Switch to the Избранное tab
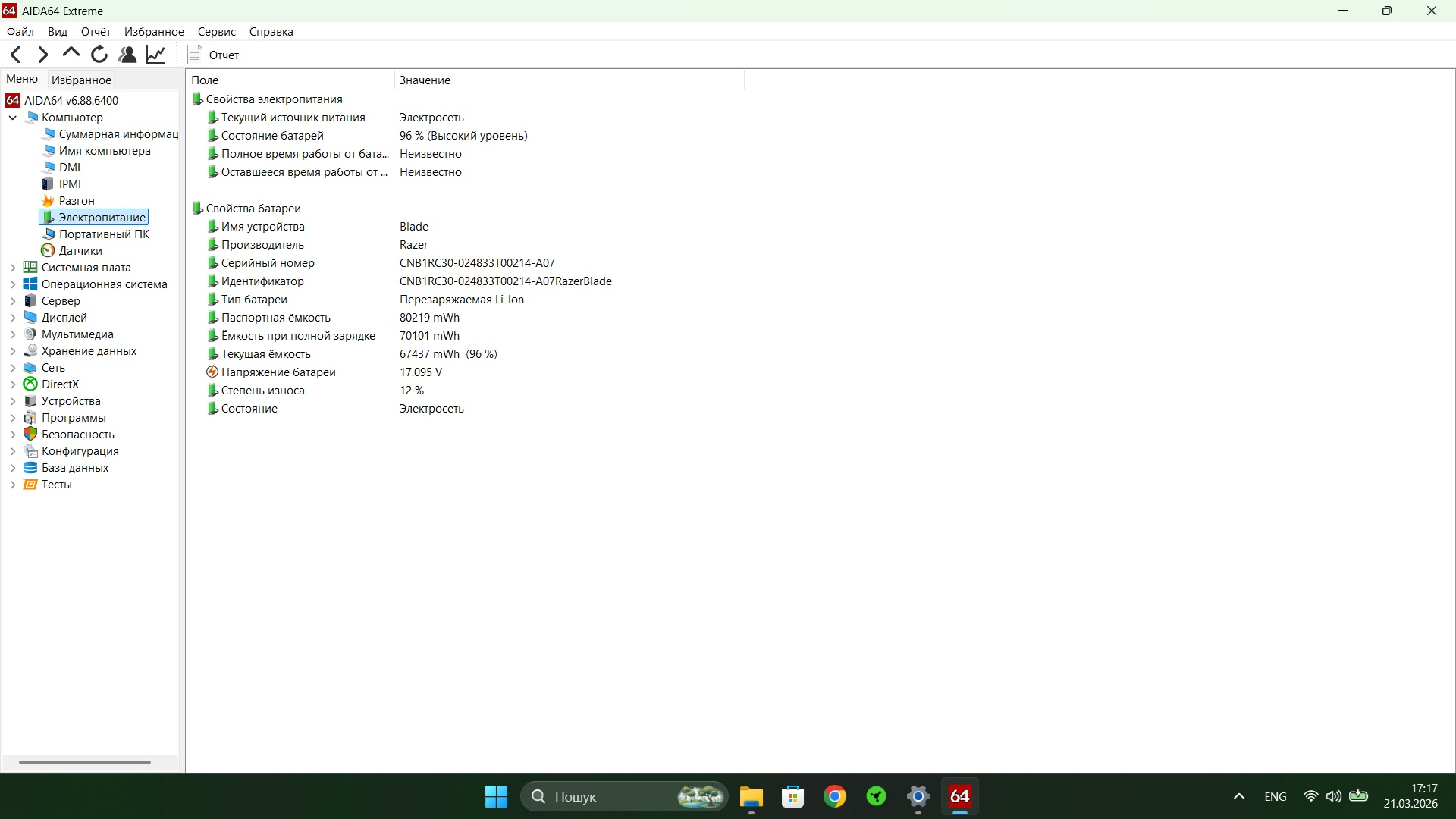This screenshot has width=1456, height=819. (81, 80)
